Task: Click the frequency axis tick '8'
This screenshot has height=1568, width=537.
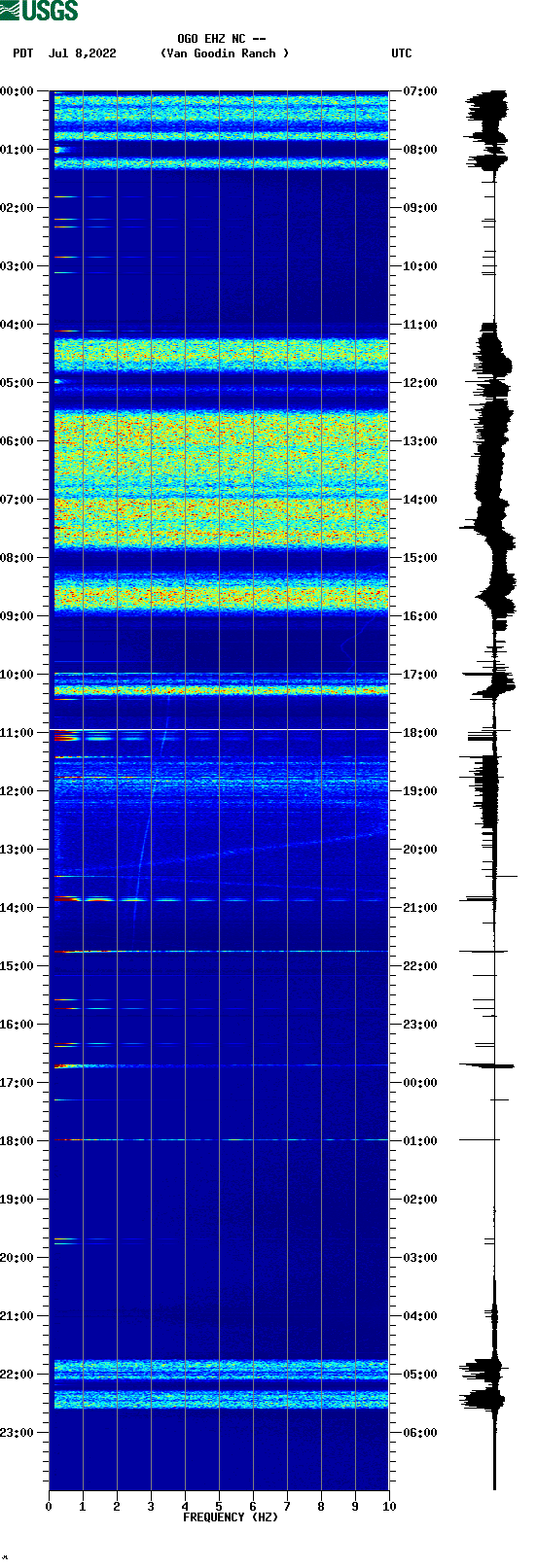Action: 321,1507
